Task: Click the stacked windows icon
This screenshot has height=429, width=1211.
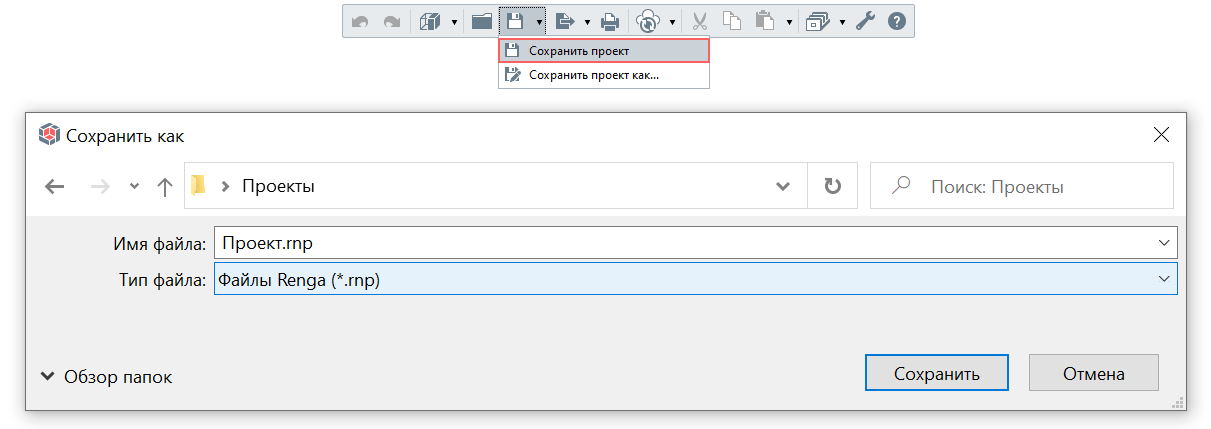Action: coord(818,20)
